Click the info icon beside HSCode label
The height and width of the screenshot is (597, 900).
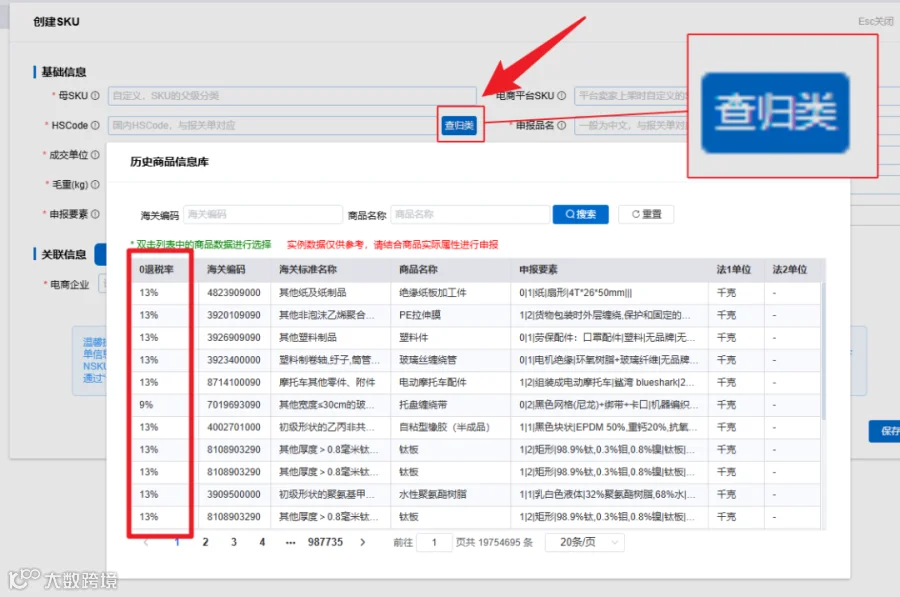[x=95, y=125]
